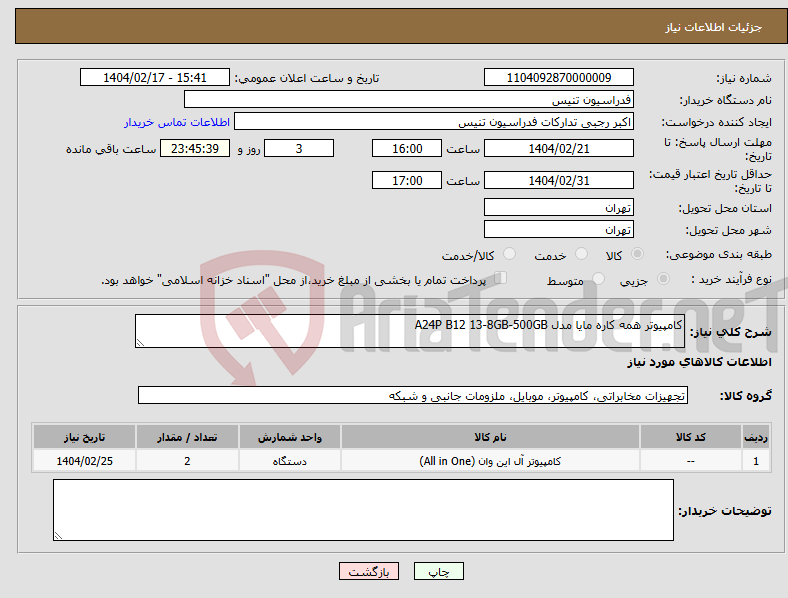
Task: Click the نام کالا column header
Action: click(x=490, y=437)
